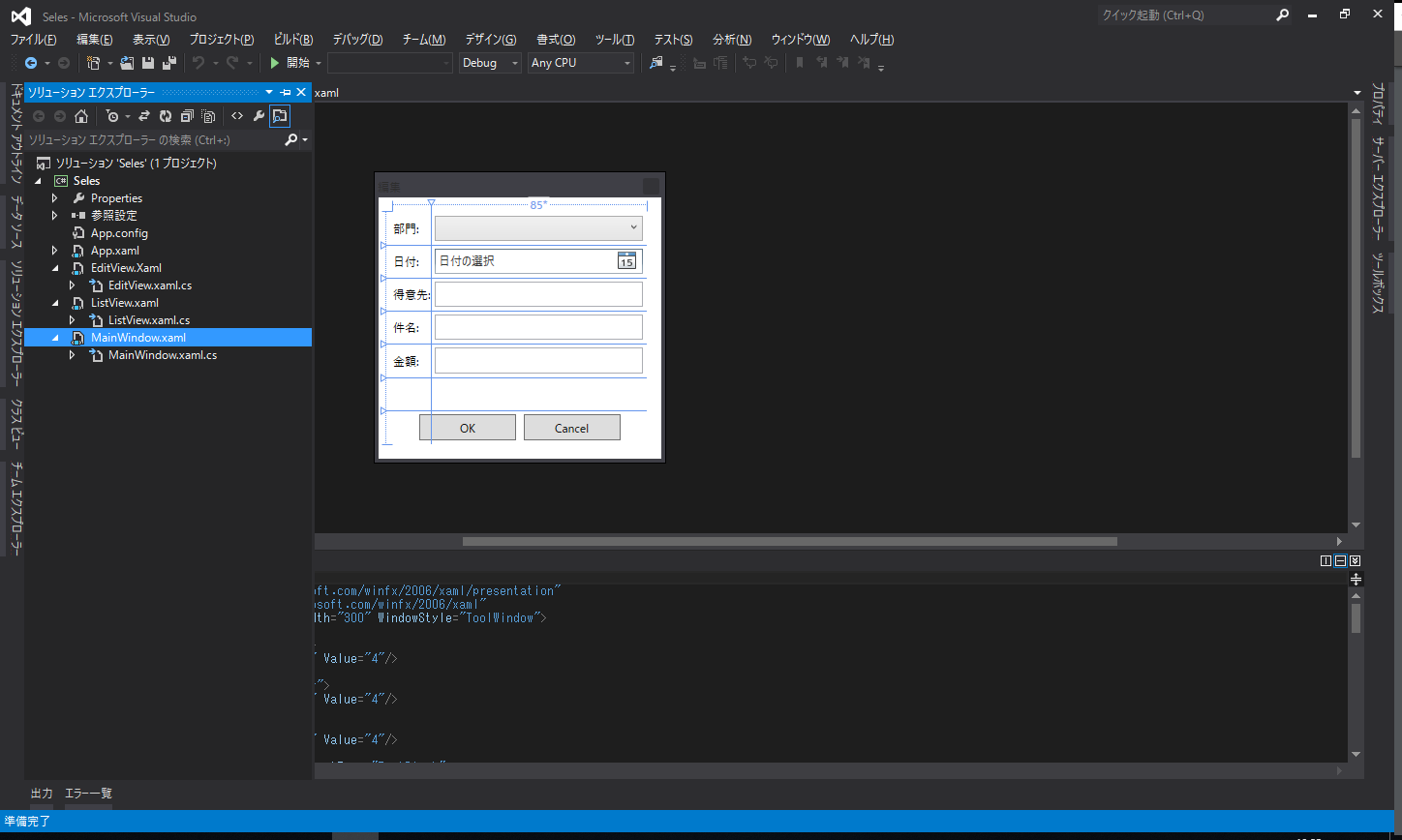Click the View Code icon in Solution Explorer
Viewport: 1402px width, 840px height.
pos(237,116)
